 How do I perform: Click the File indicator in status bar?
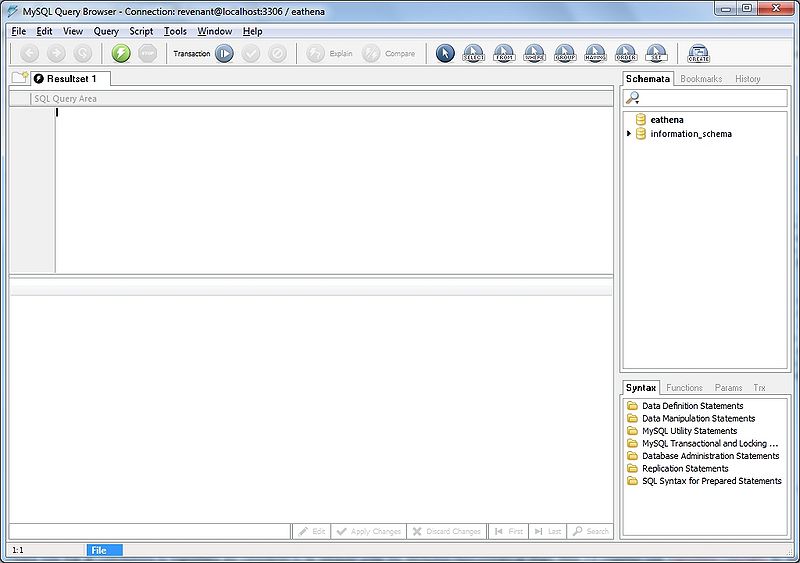[105, 550]
